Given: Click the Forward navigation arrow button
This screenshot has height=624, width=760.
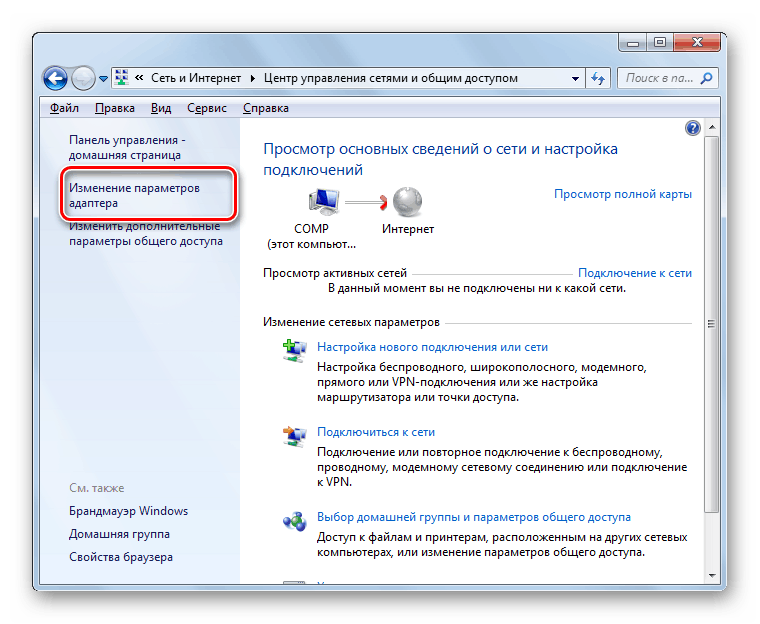Looking at the screenshot, I should (83, 78).
